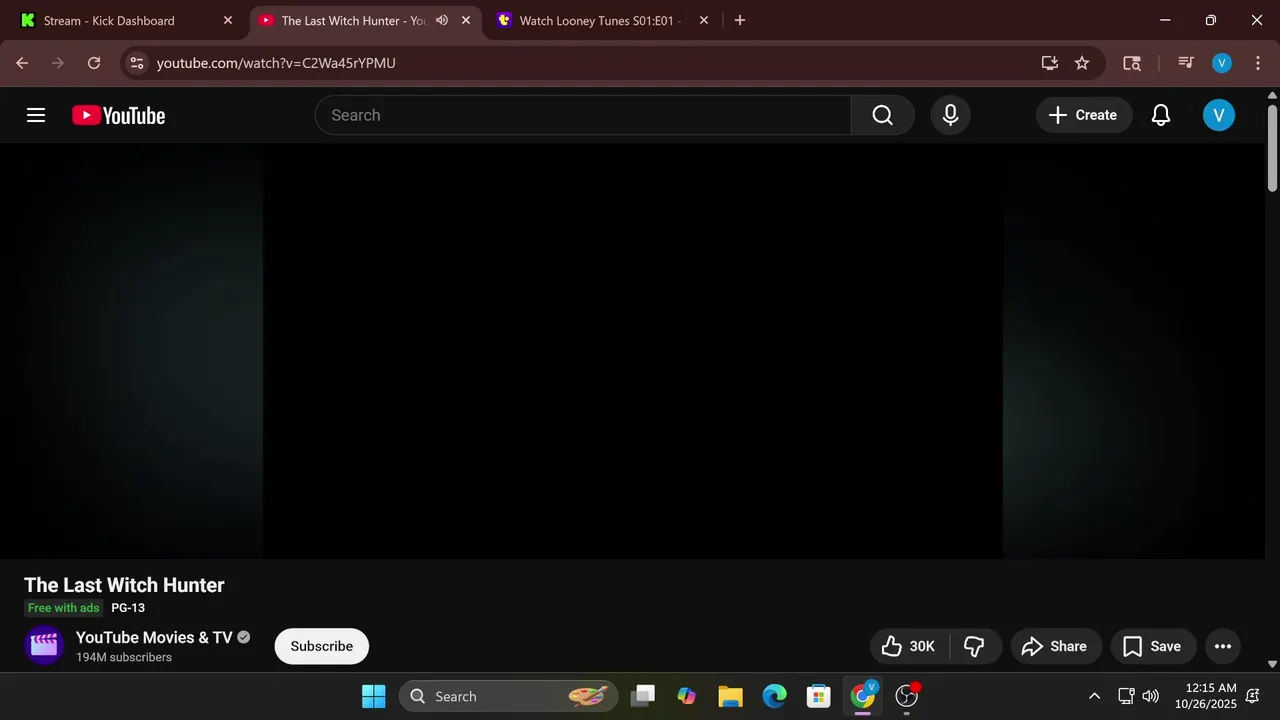Image resolution: width=1280 pixels, height=720 pixels.
Task: Click the video player area
Action: pyautogui.click(x=632, y=351)
